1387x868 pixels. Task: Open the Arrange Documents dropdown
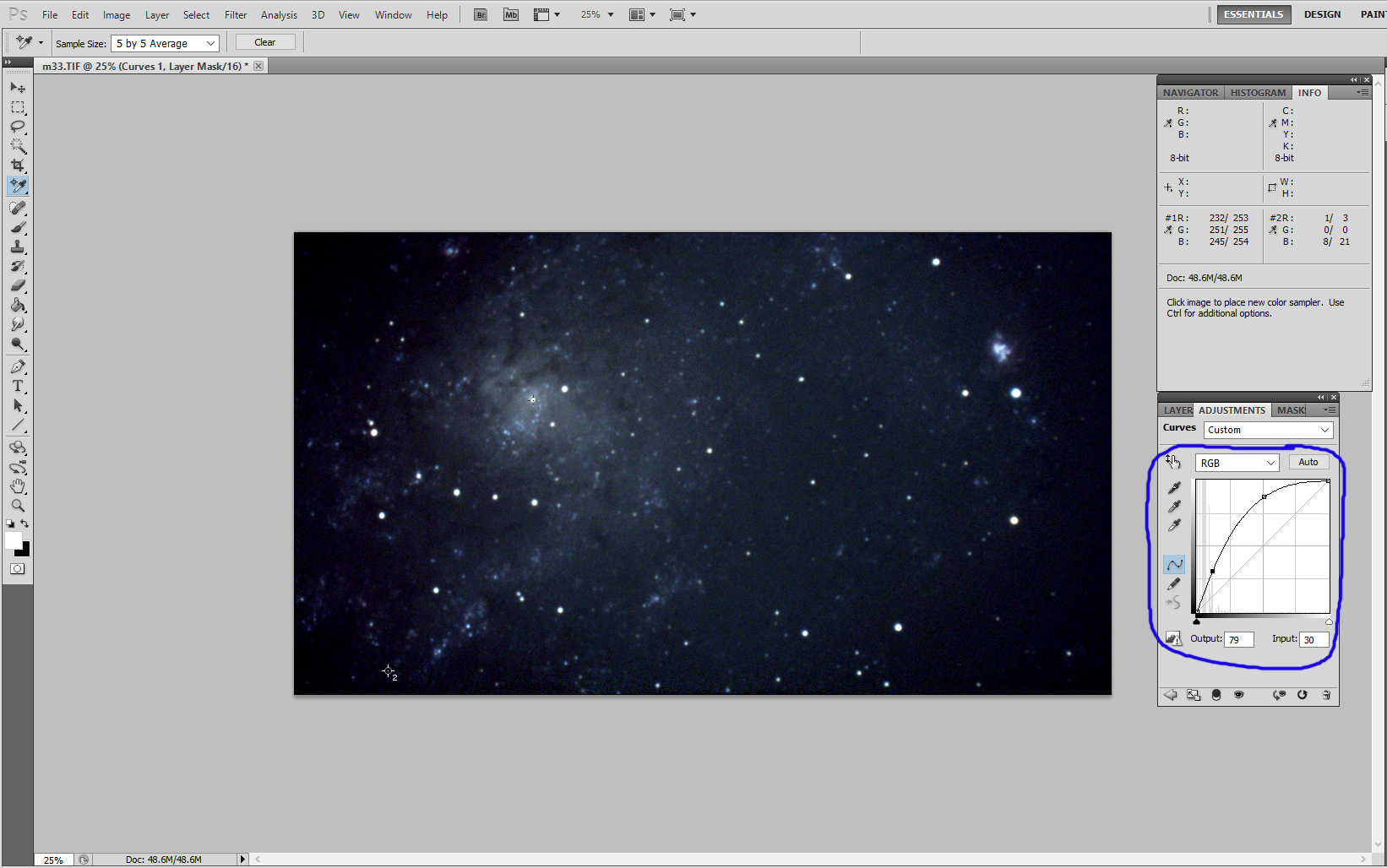point(643,14)
